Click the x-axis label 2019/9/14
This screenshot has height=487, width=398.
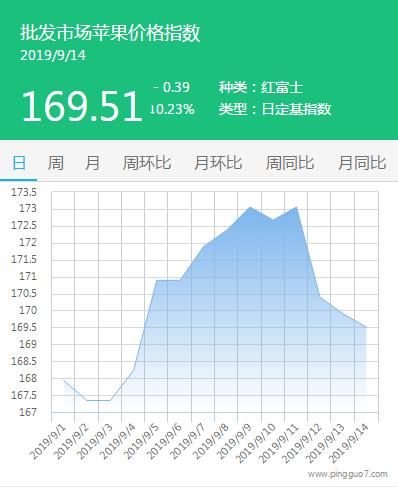click(349, 443)
